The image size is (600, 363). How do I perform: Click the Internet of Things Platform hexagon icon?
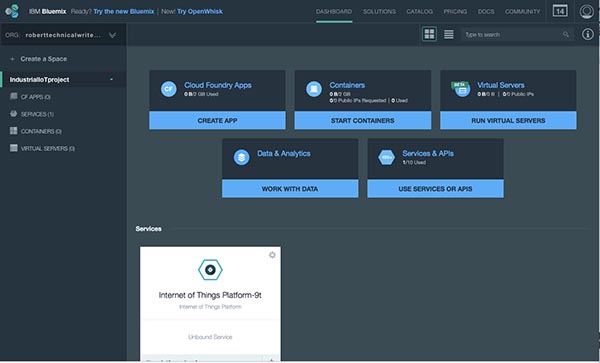tap(210, 270)
